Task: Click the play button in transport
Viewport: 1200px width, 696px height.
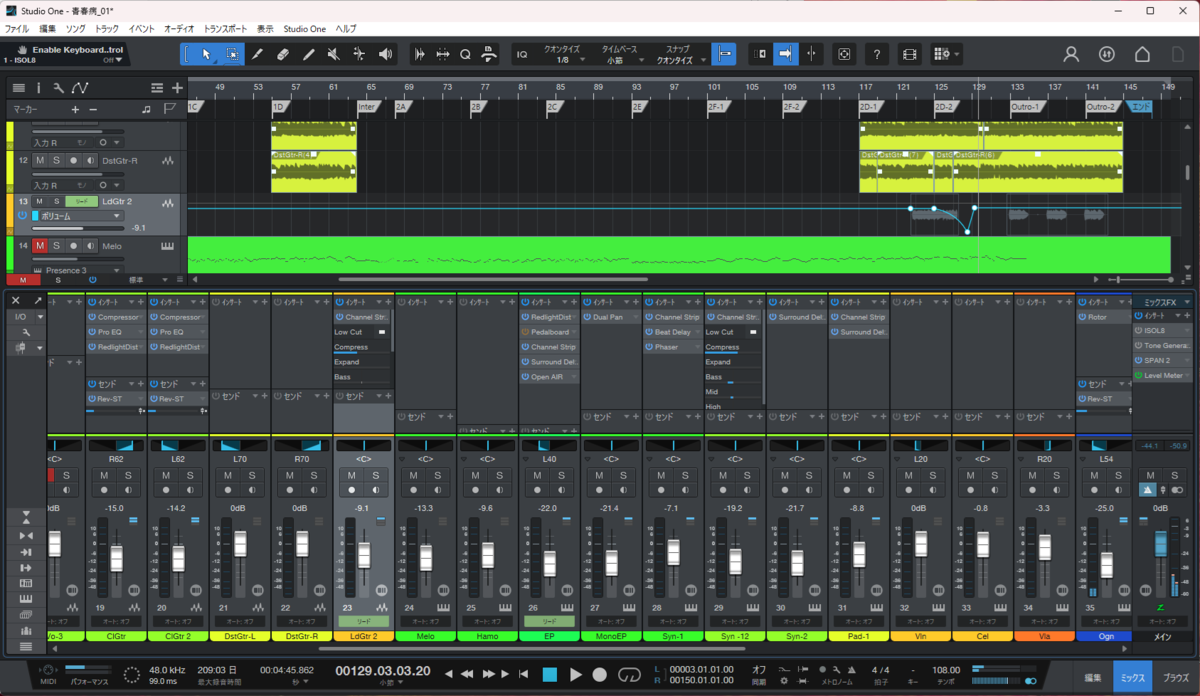Action: 575,674
